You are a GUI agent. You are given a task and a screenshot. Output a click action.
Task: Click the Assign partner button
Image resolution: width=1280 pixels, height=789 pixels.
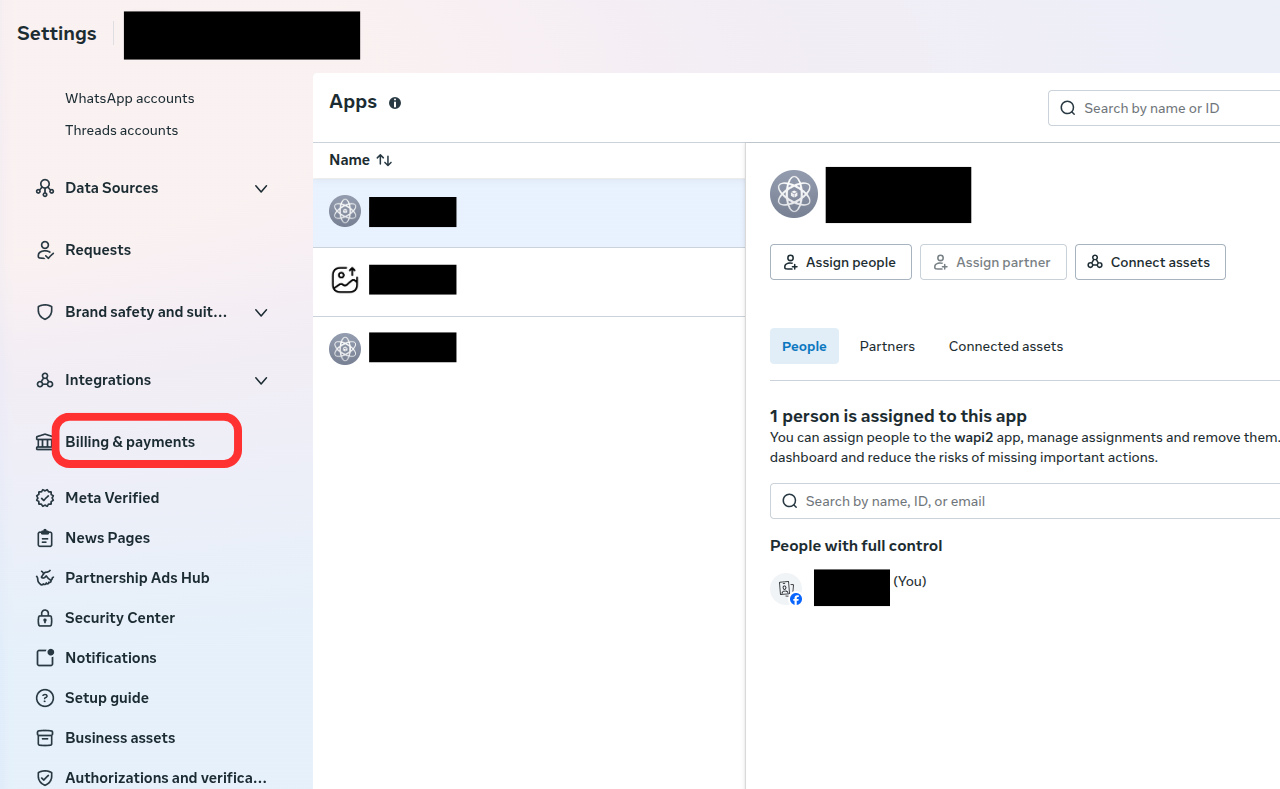point(993,262)
